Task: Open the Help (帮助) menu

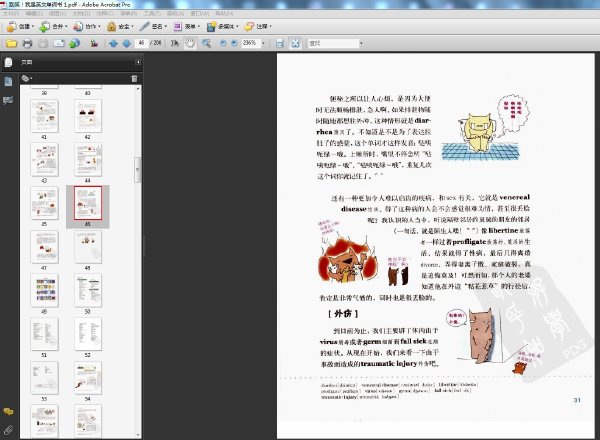Action: click(x=223, y=13)
